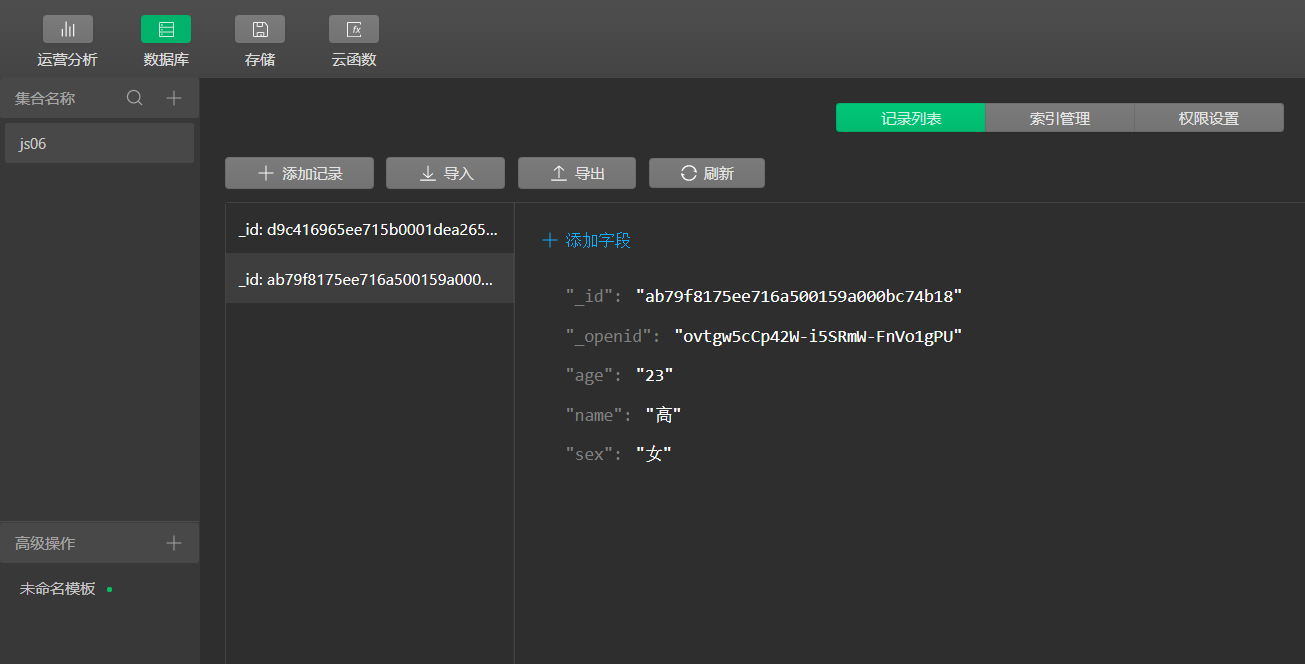Open the 运营分析 analytics icon
This screenshot has height=664, width=1305.
tap(68, 29)
